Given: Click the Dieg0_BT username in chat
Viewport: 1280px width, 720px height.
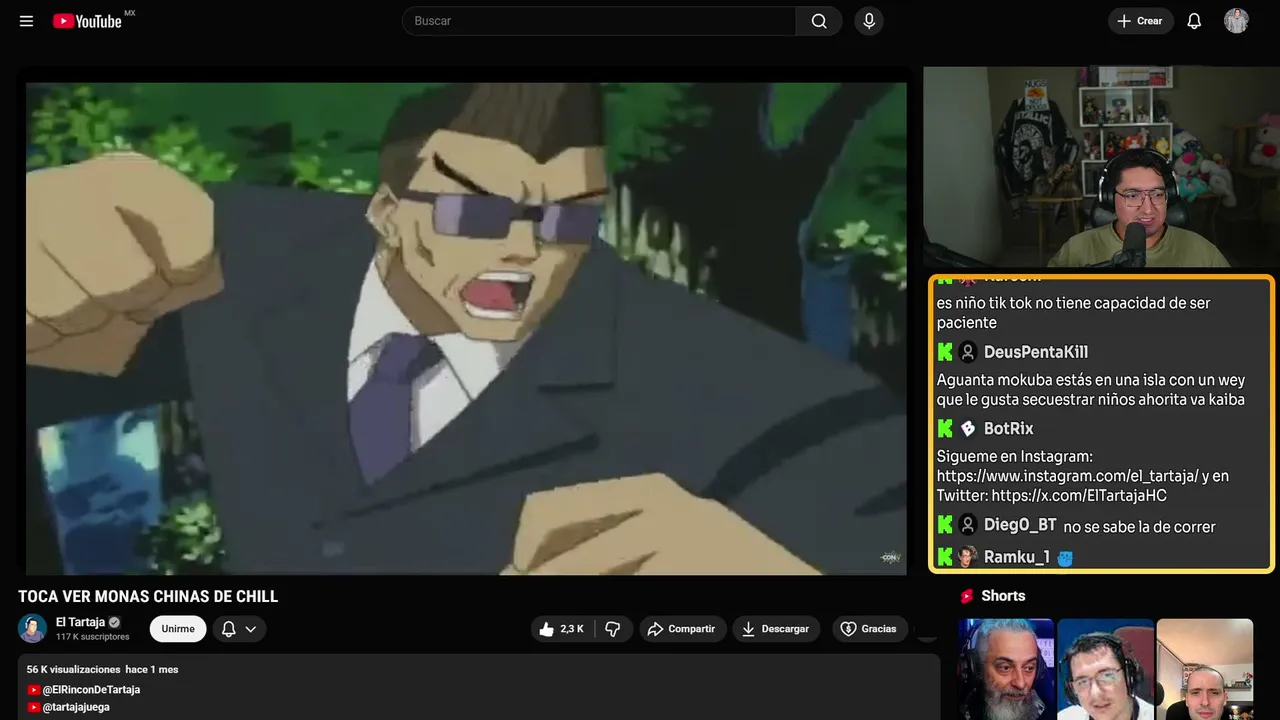Looking at the screenshot, I should coord(1020,525).
